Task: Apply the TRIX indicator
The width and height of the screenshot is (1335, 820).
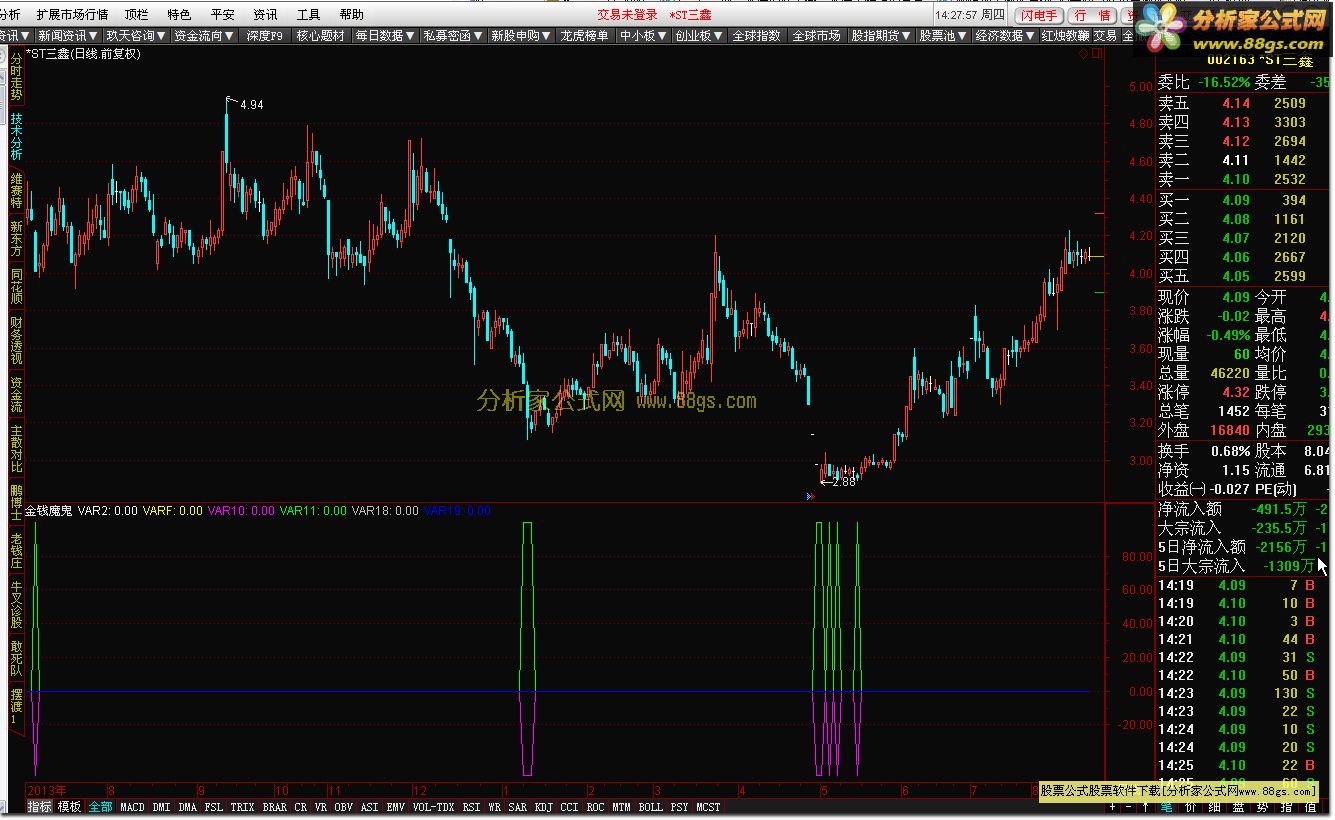Action: pyautogui.click(x=242, y=807)
